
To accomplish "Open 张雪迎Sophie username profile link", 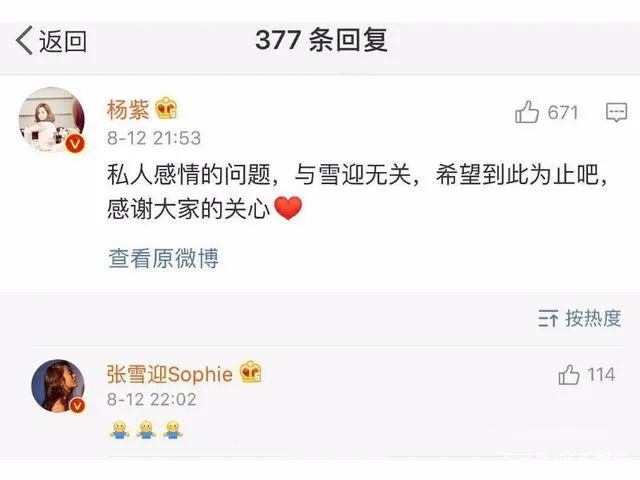I will pyautogui.click(x=170, y=374).
